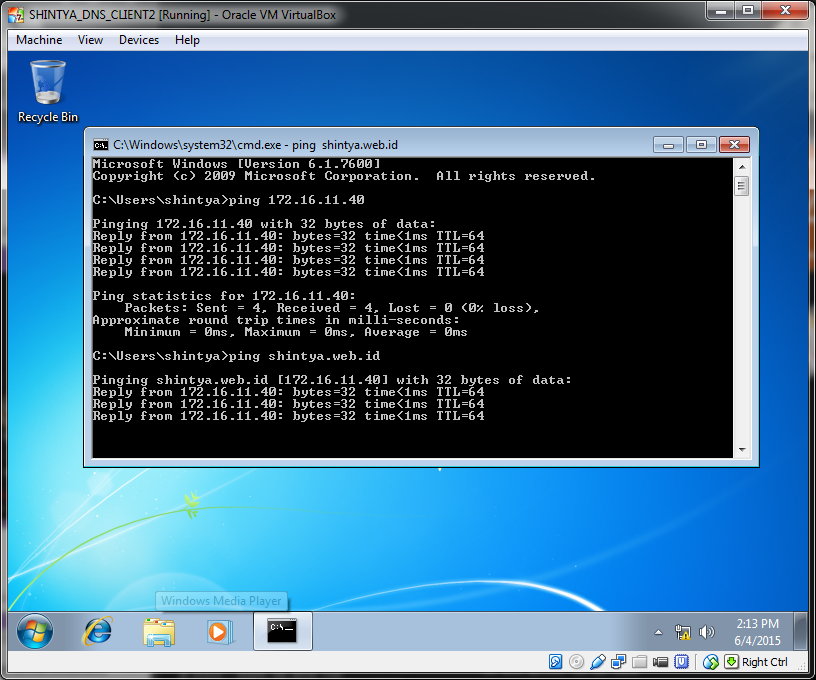
Task: Open the View menu in VirtualBox
Action: (90, 40)
